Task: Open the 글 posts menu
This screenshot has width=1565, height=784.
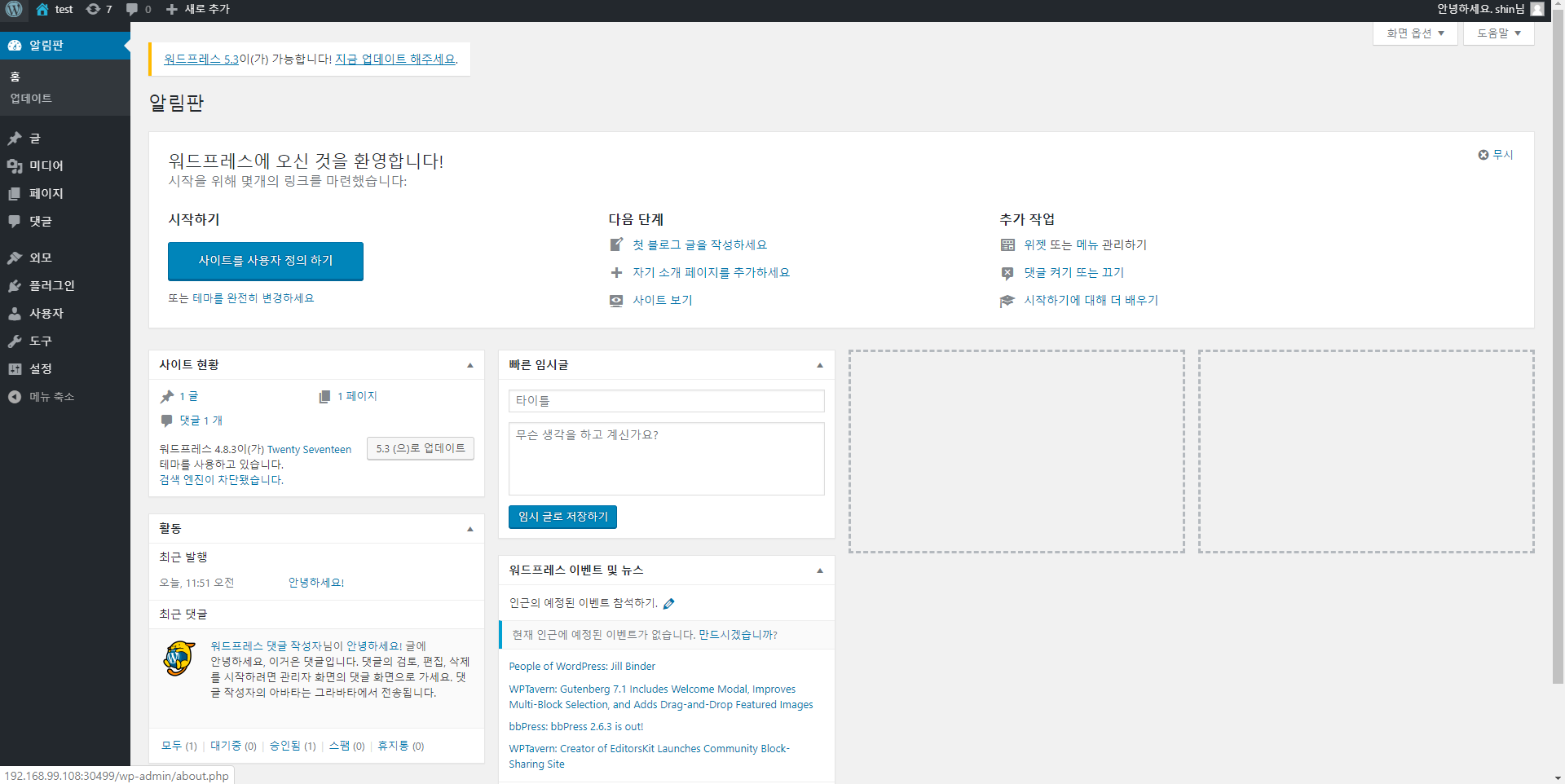Action: click(x=65, y=139)
